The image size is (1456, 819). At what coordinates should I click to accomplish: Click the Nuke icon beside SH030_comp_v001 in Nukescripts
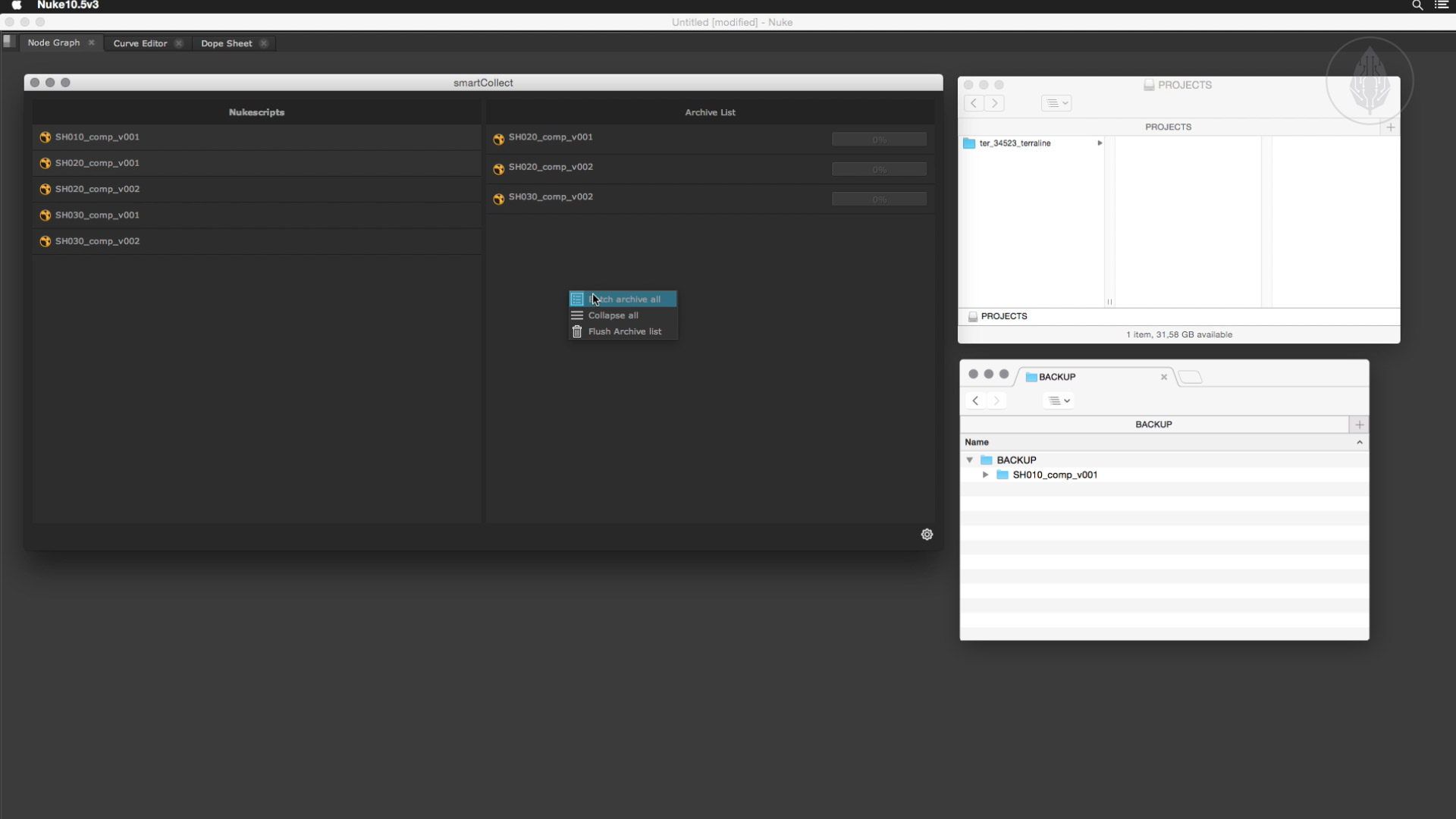coord(45,215)
